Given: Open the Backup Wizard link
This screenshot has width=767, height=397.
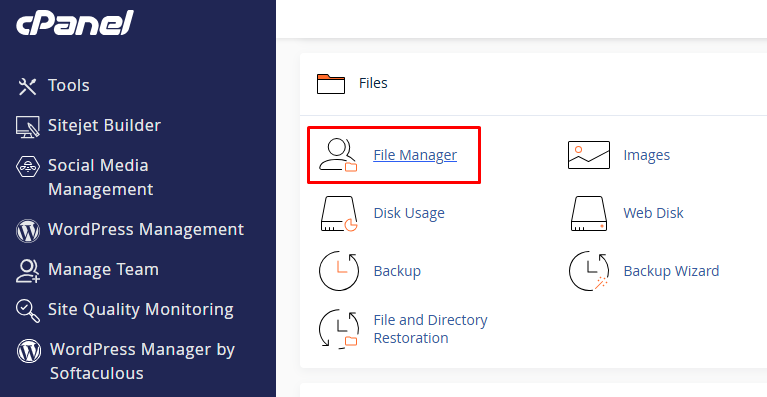Looking at the screenshot, I should pyautogui.click(x=671, y=271).
